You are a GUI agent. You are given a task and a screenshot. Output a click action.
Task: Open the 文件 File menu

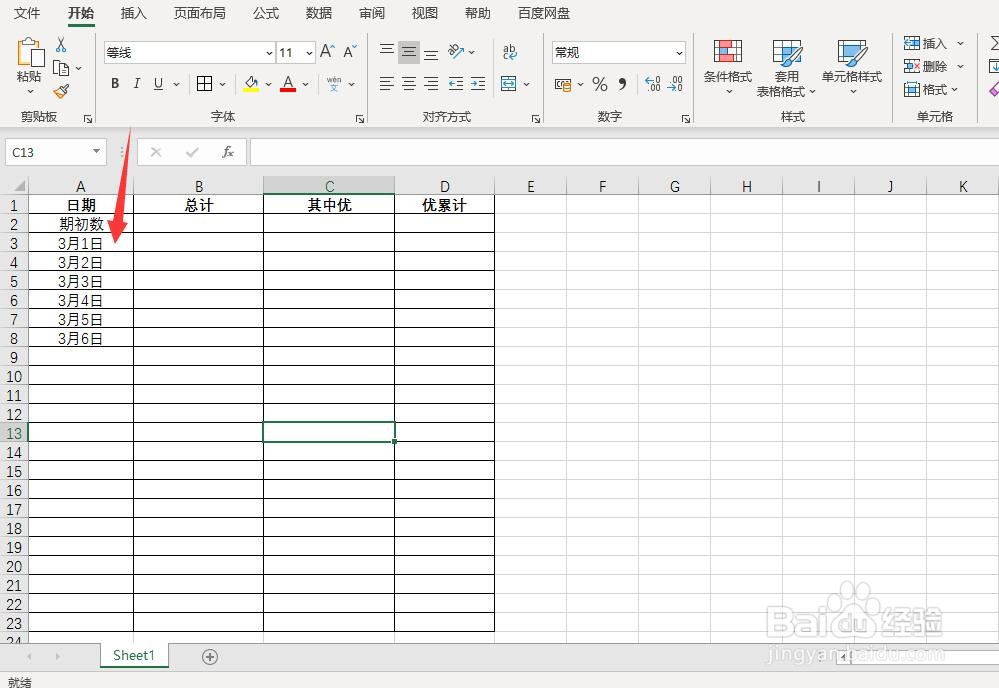(x=27, y=13)
